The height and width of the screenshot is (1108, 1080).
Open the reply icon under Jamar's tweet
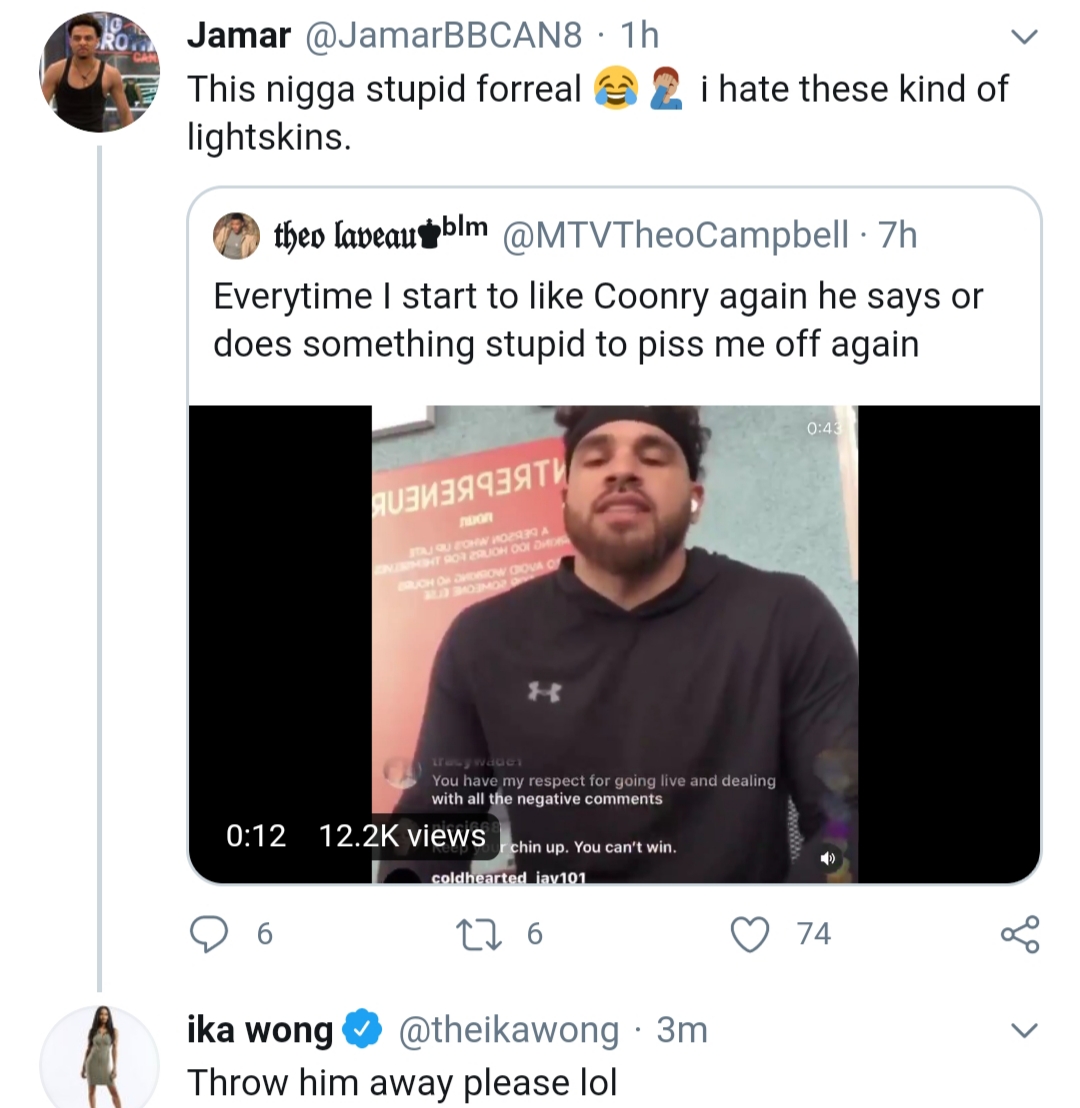tap(209, 934)
